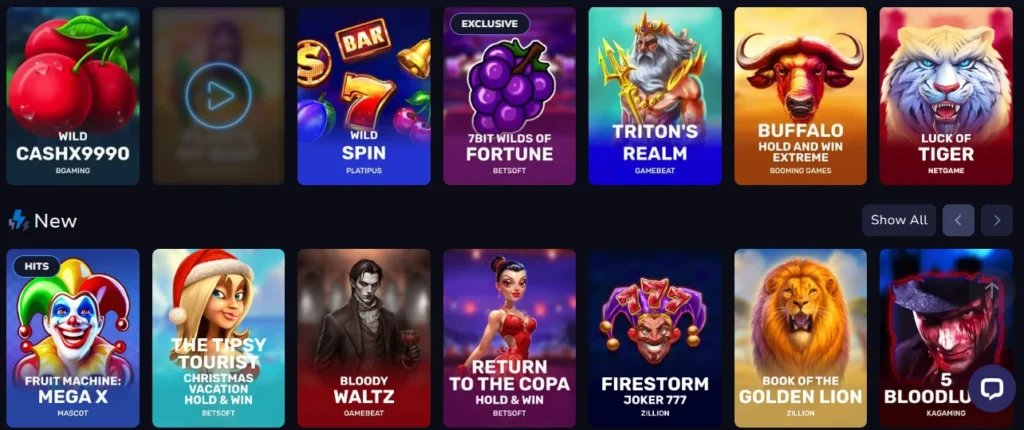The height and width of the screenshot is (430, 1024).
Task: Click the play icon on the dimmed game tile
Action: point(218,96)
